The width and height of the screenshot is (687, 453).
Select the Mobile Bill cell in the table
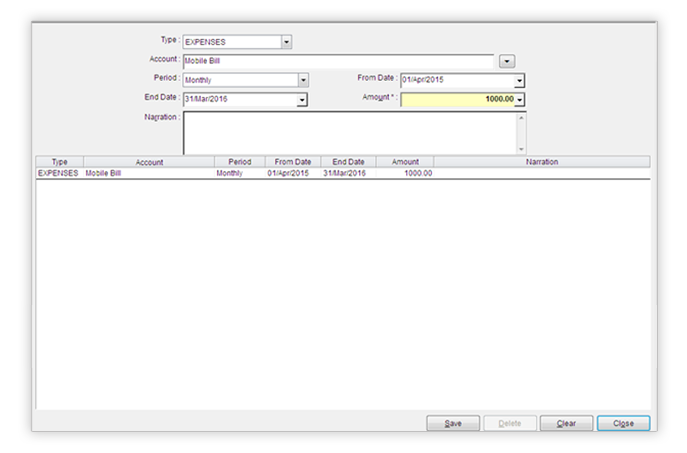[x=149, y=173]
